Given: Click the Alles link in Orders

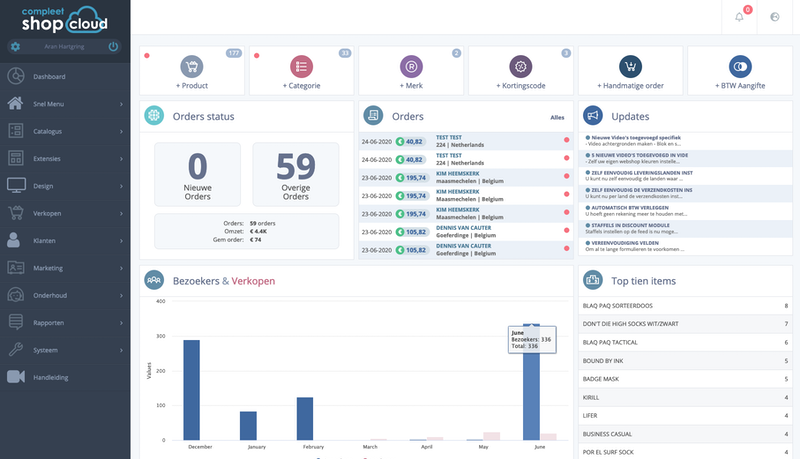Looking at the screenshot, I should [557, 117].
